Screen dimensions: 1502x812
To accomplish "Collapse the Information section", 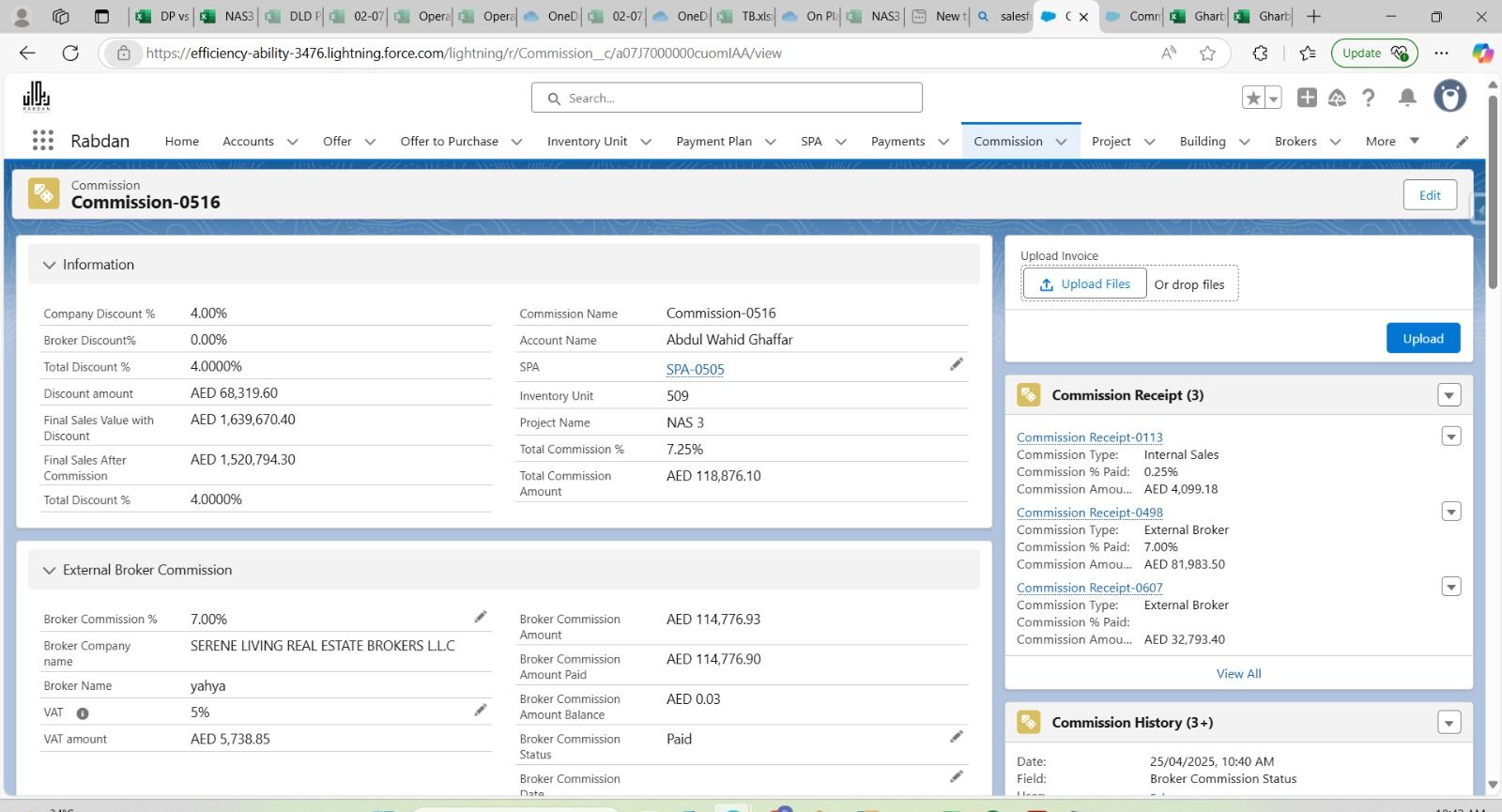I will pos(49,265).
